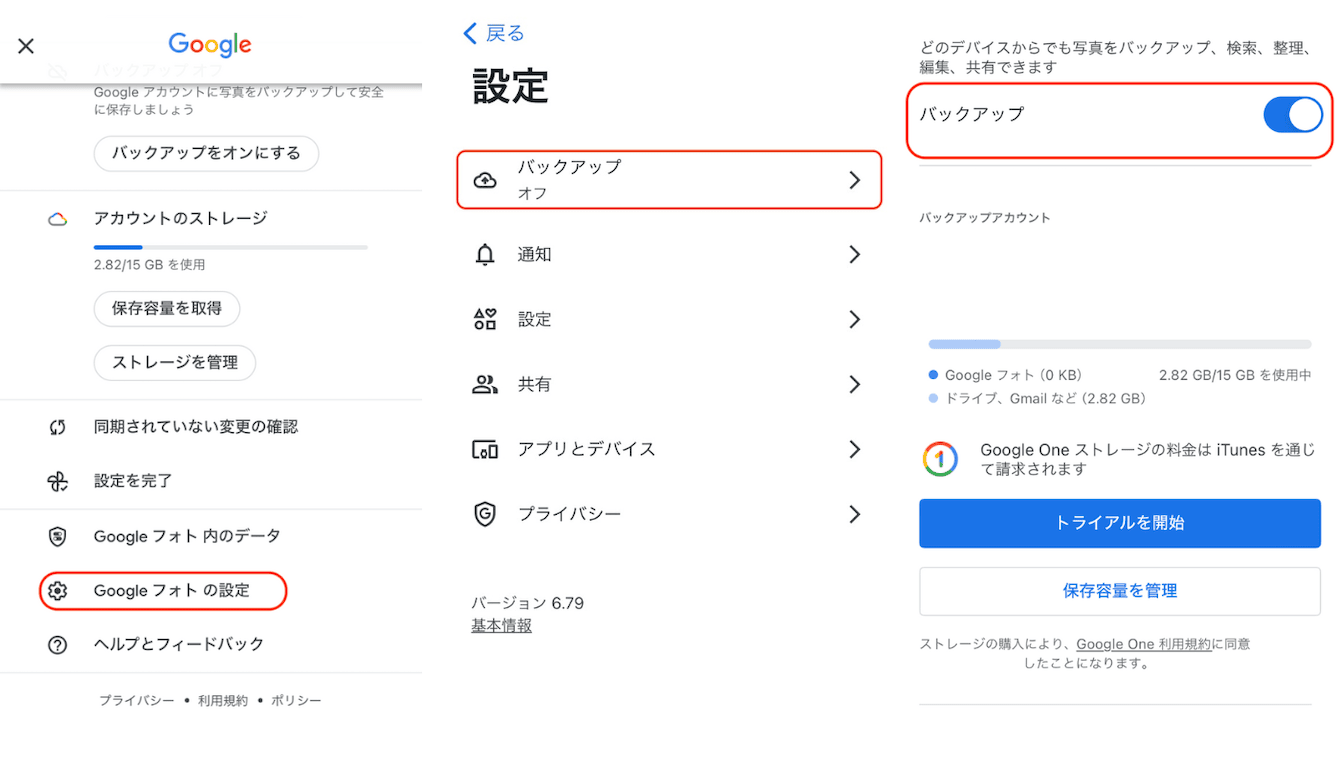Go back with the 戻る button
1340x766 pixels.
(x=494, y=34)
